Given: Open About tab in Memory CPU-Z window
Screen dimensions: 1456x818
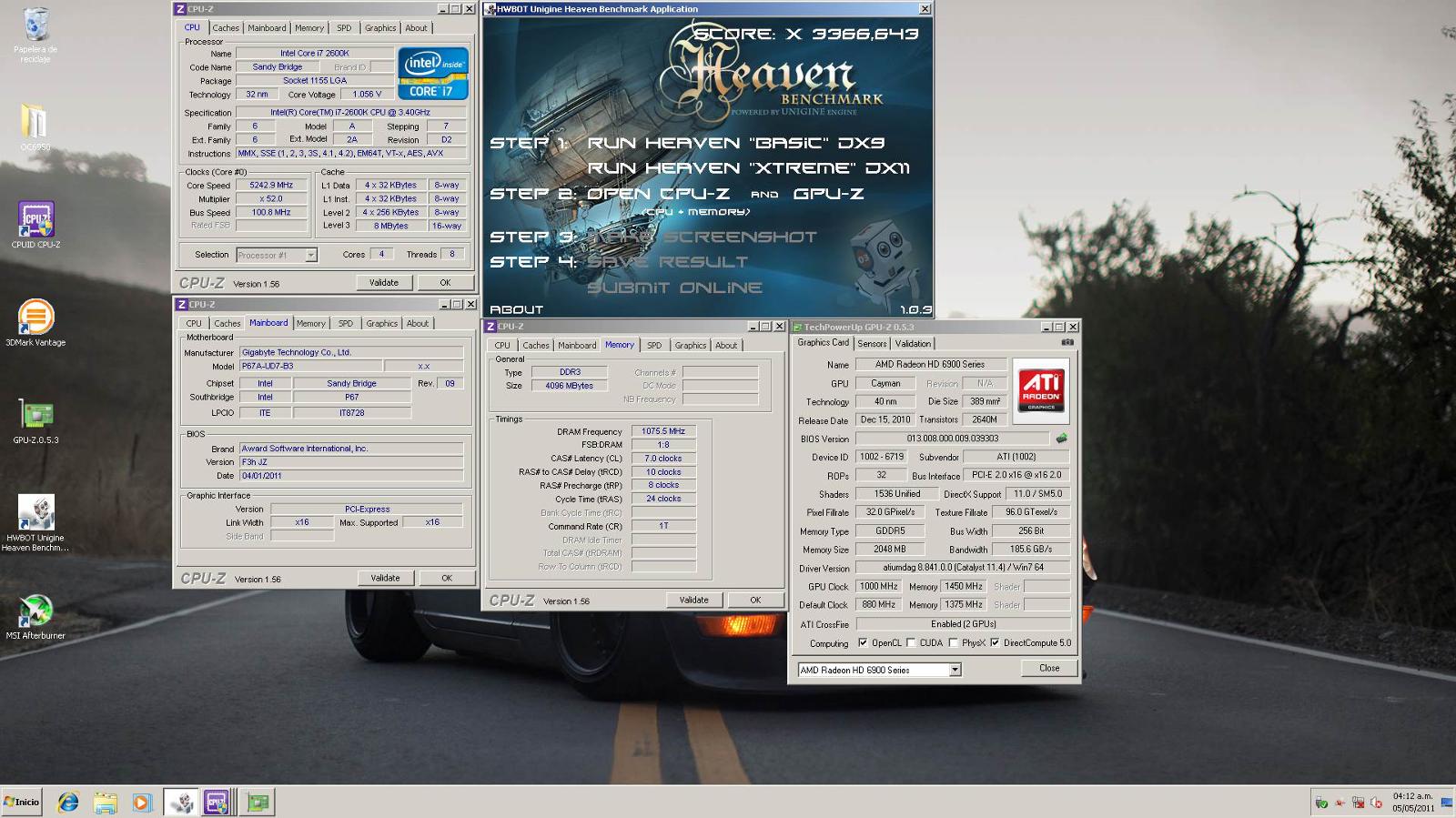Looking at the screenshot, I should point(726,345).
